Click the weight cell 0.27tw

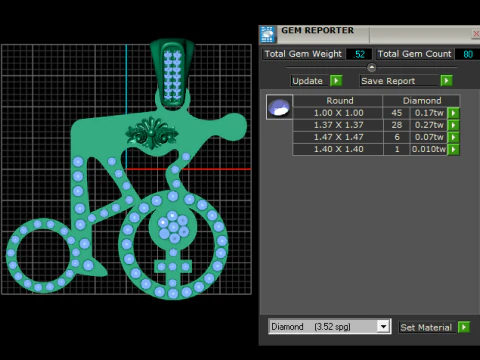(429, 125)
